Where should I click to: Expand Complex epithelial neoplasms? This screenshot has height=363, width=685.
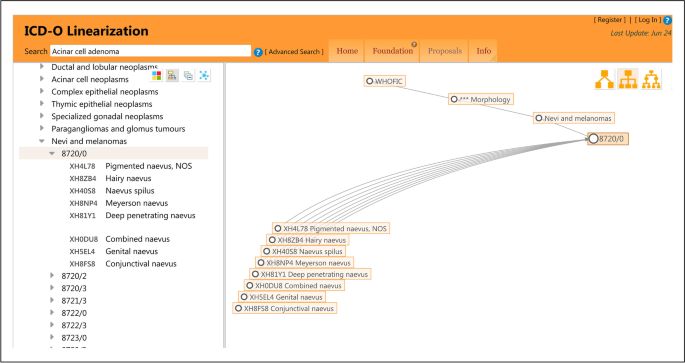42,91
